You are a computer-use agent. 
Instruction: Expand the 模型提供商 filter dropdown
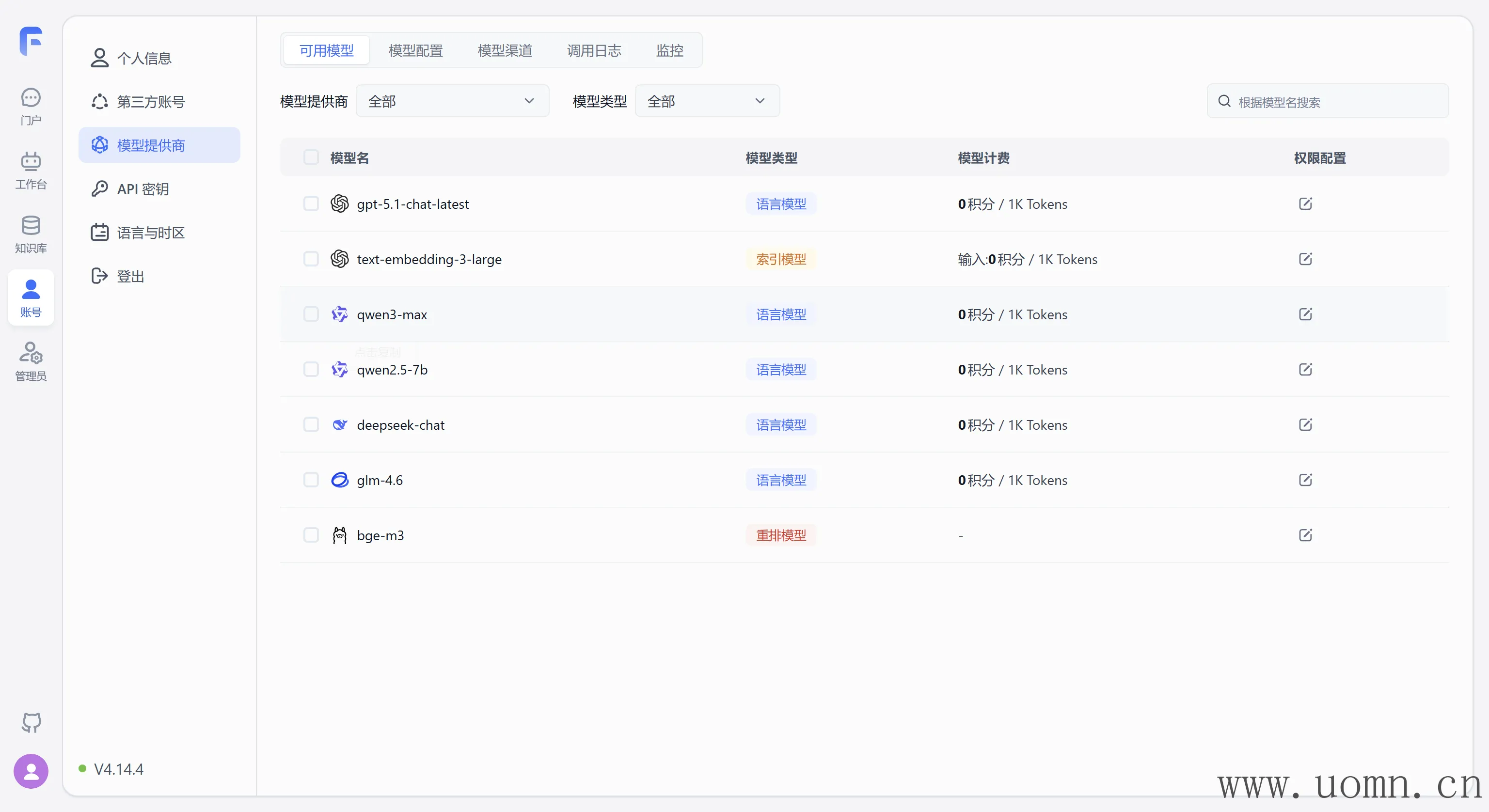pyautogui.click(x=452, y=101)
